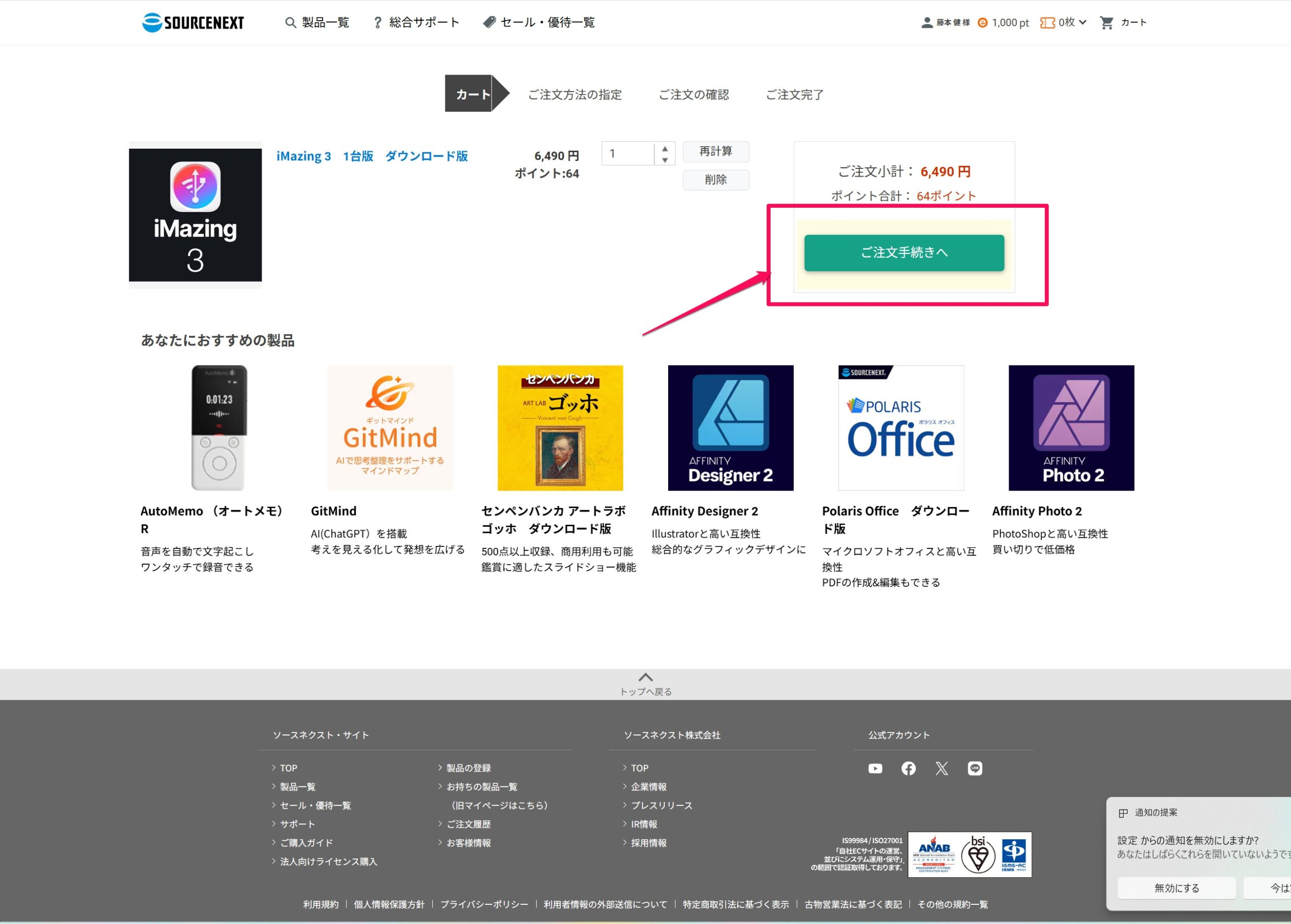1291x924 pixels.
Task: Click the カート text link in header
Action: click(x=1133, y=23)
